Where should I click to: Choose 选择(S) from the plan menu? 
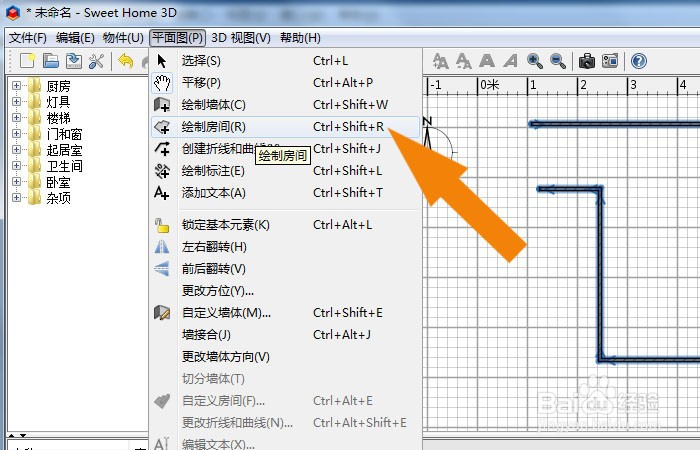click(285, 61)
